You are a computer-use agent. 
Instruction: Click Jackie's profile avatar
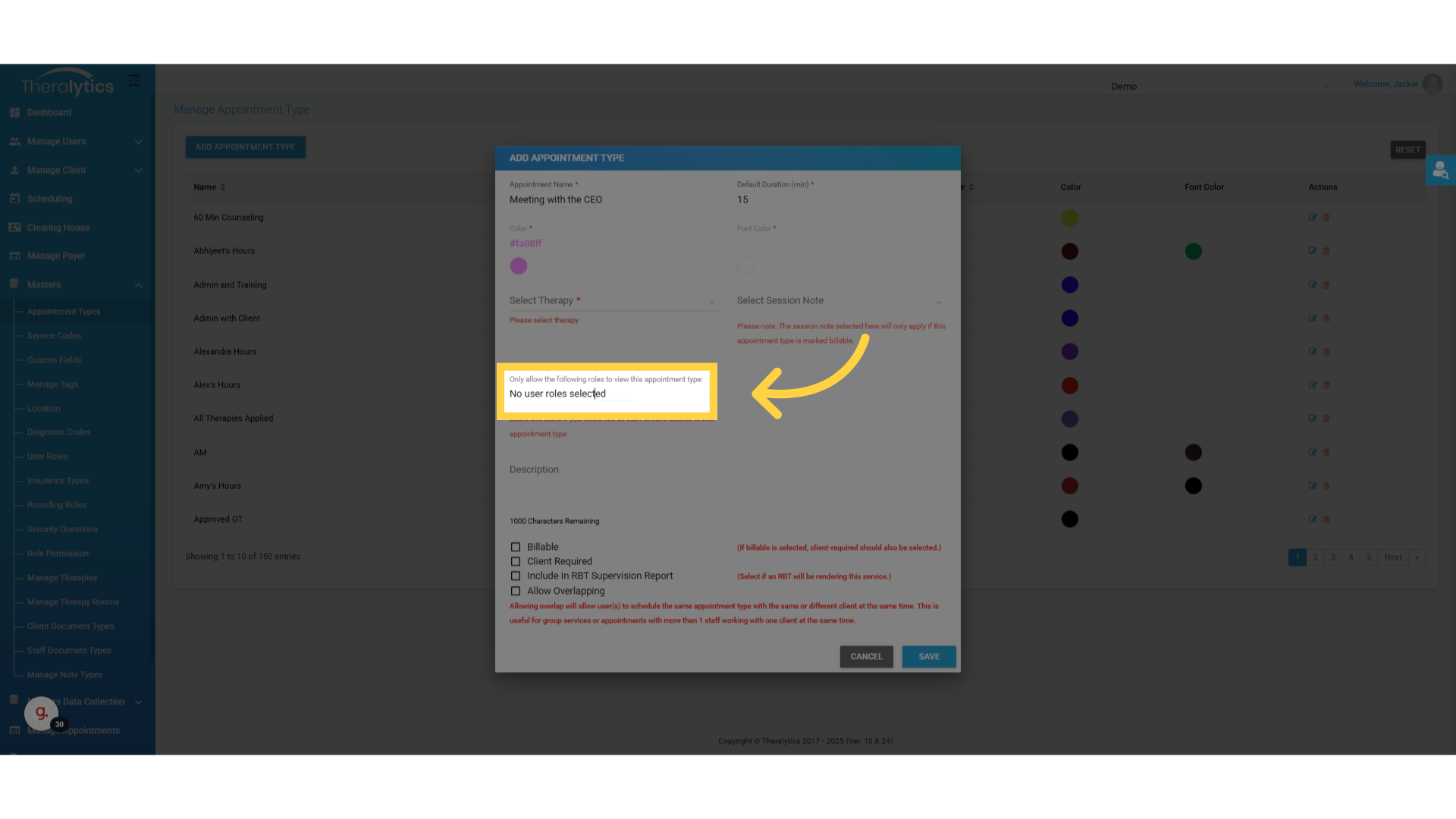coord(1432,84)
